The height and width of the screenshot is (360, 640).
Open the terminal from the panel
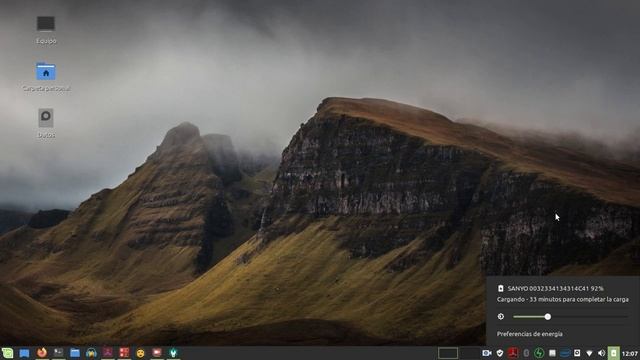(58, 353)
